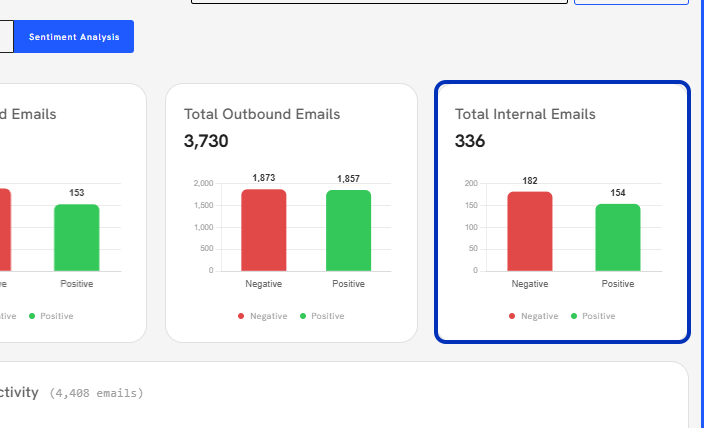
Task: Toggle Negative legend in Internal Emails chart
Action: pos(533,316)
